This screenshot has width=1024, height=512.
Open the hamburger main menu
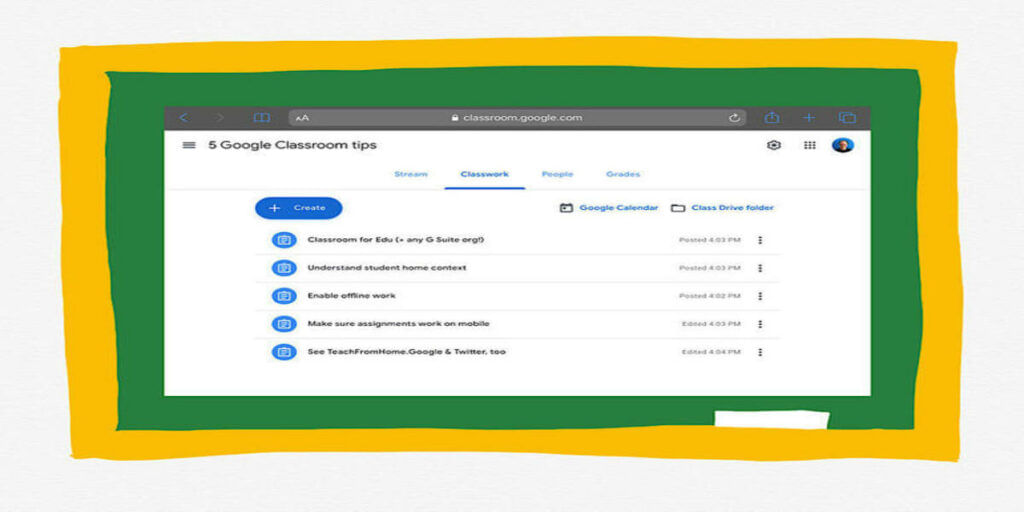(189, 145)
